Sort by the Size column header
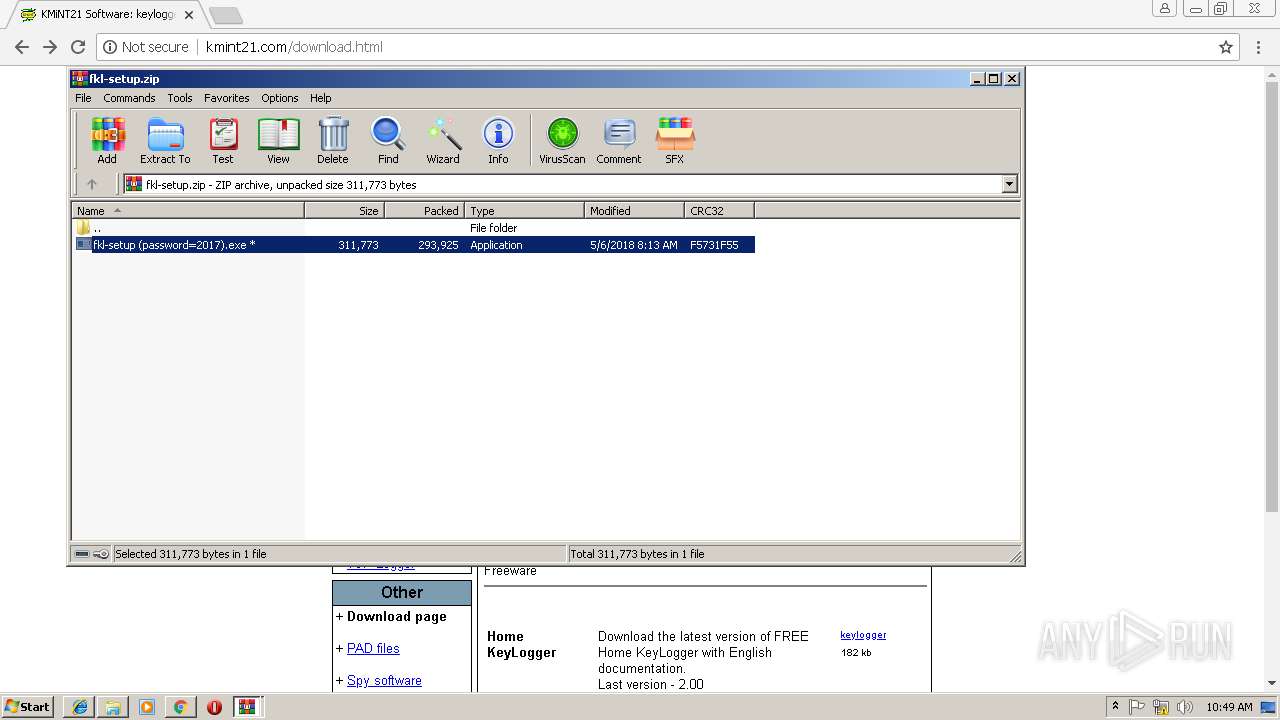1280x720 pixels. point(345,211)
